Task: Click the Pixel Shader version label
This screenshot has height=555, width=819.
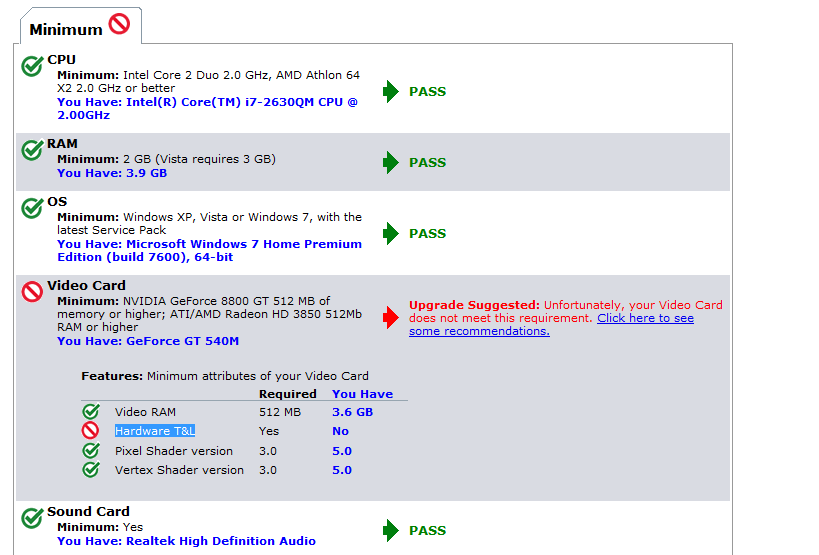Action: (174, 451)
